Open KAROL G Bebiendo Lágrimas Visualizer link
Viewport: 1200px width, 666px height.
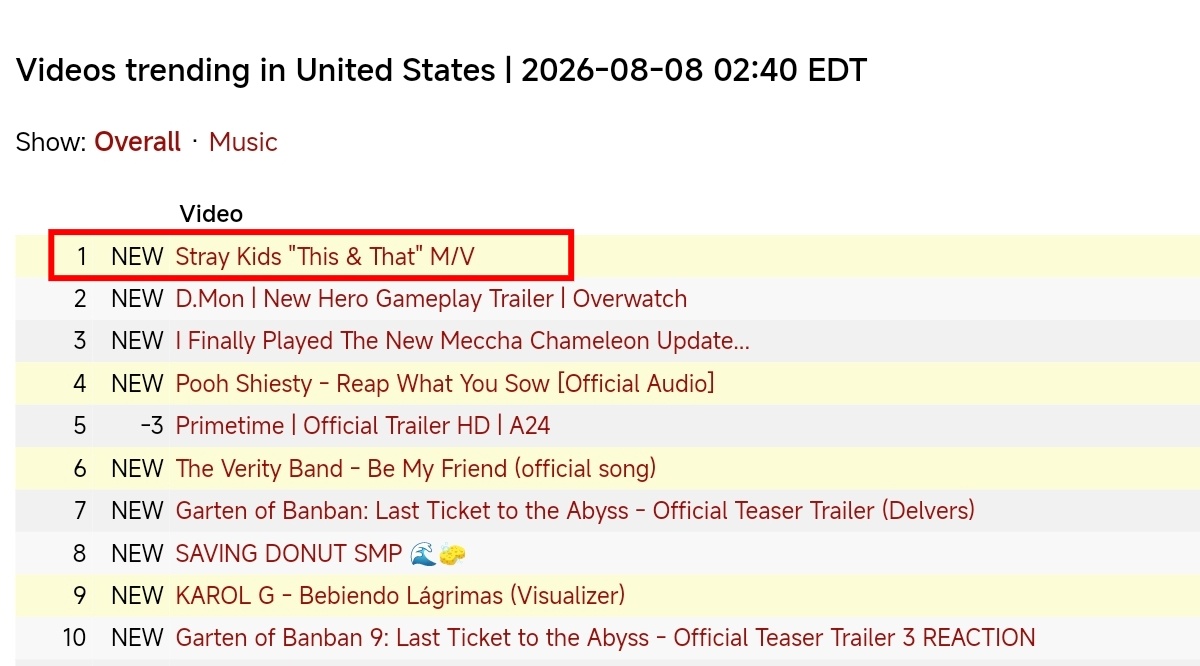tap(400, 596)
